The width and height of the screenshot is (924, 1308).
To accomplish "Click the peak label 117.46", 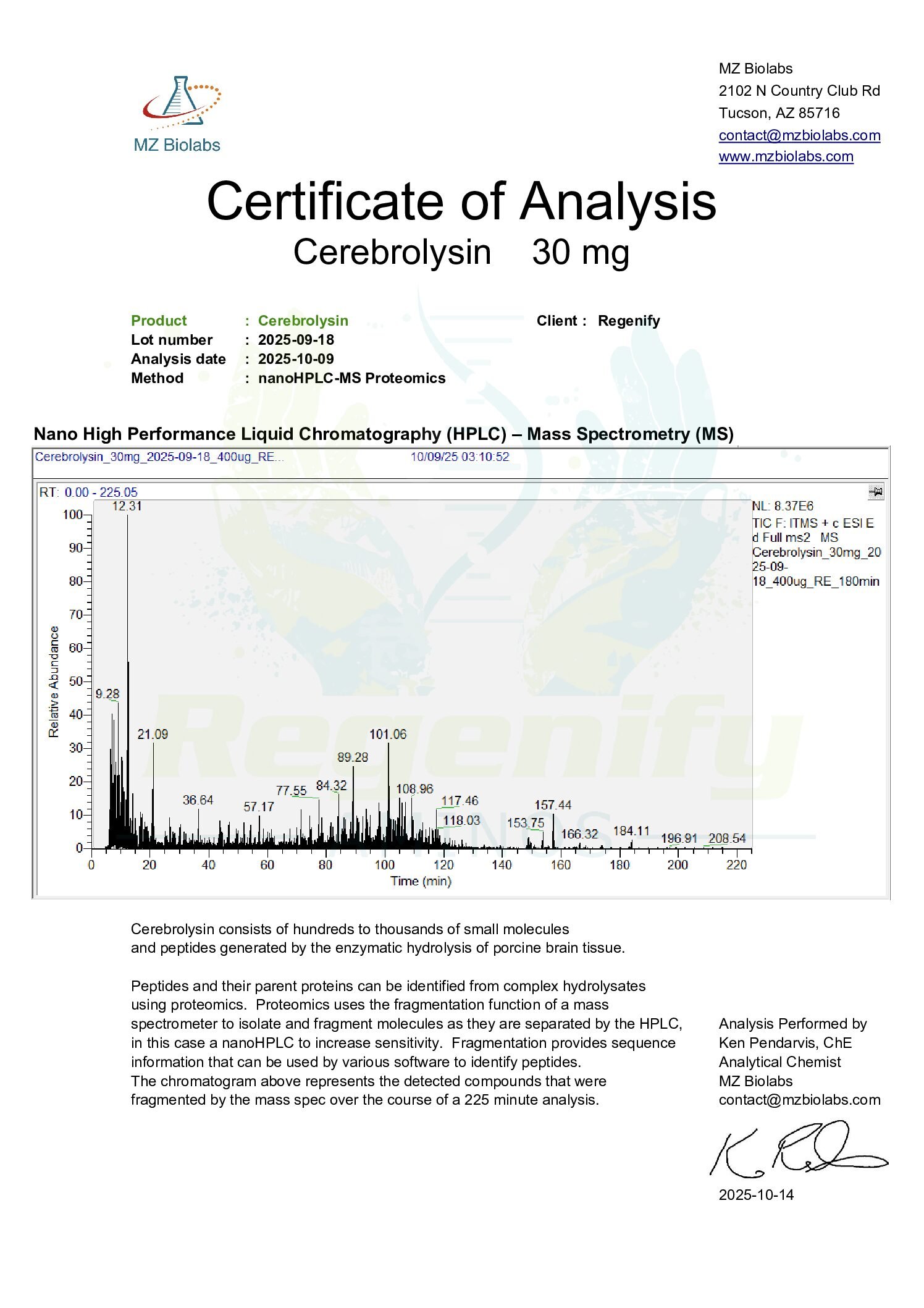I will tap(460, 801).
